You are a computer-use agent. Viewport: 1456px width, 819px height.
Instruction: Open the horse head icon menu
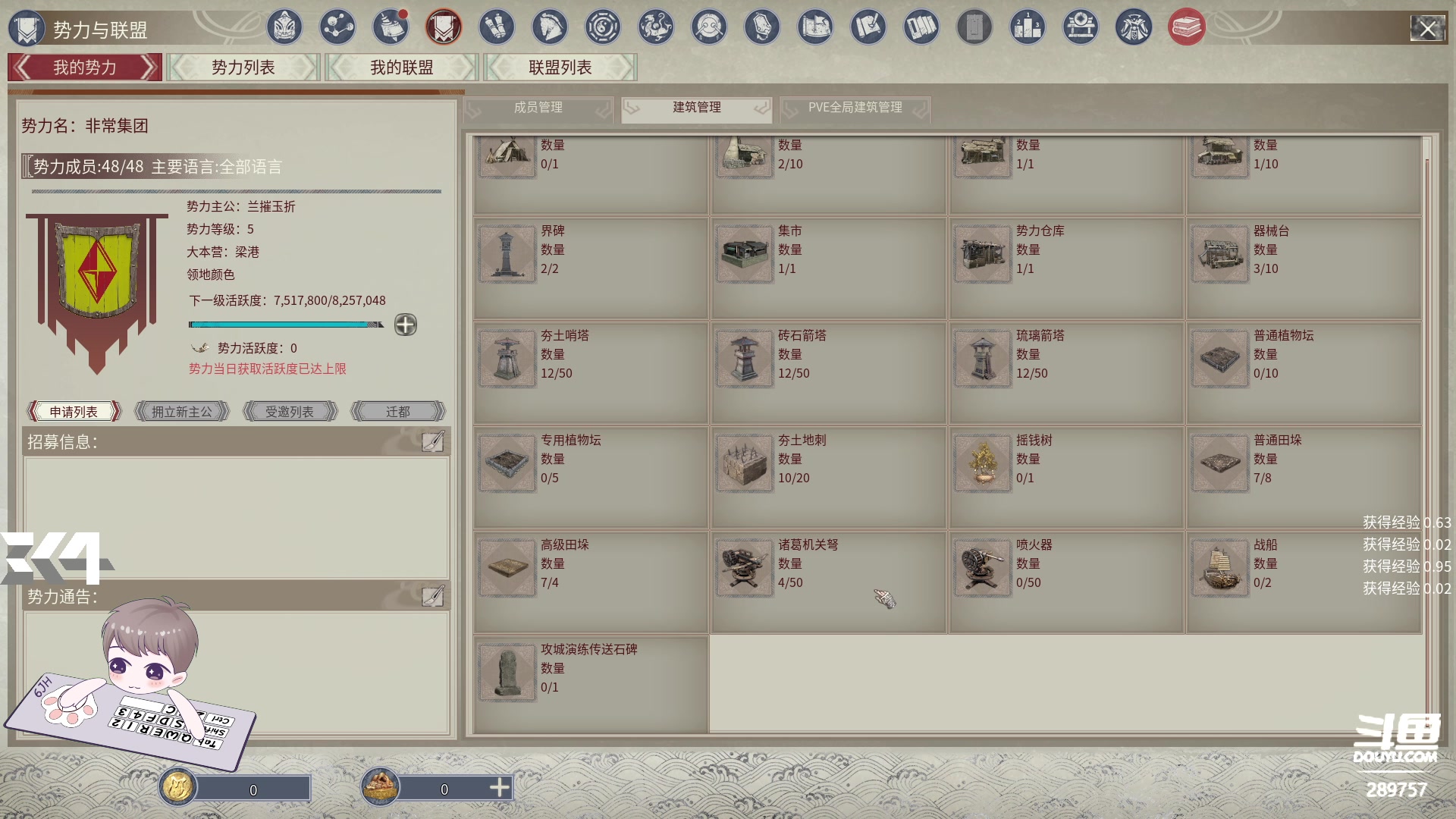(549, 28)
